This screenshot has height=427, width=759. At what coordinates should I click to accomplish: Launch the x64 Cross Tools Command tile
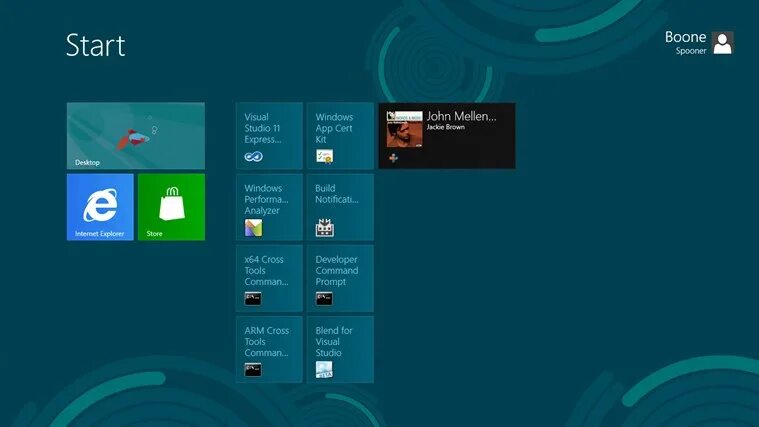pyautogui.click(x=269, y=278)
